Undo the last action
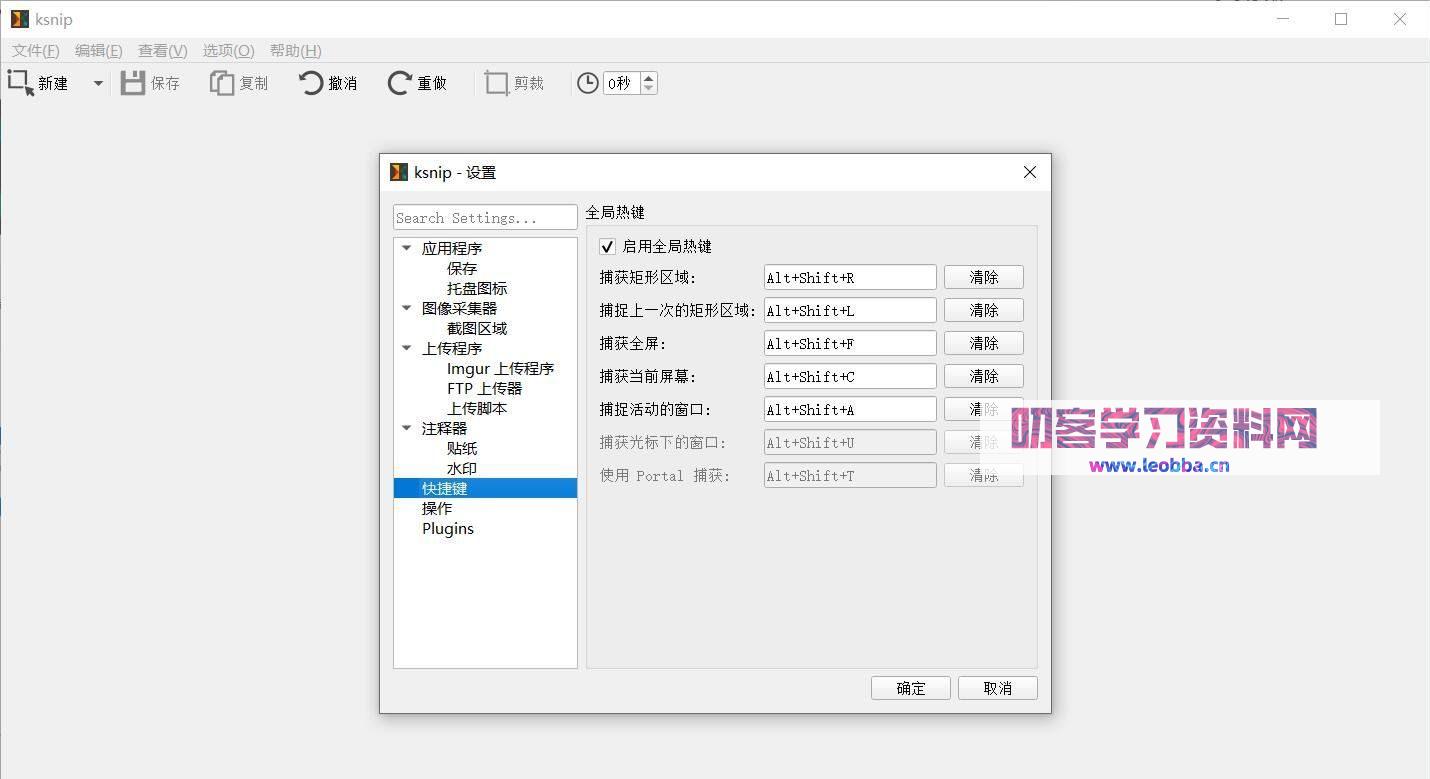This screenshot has height=779, width=1430. [327, 83]
